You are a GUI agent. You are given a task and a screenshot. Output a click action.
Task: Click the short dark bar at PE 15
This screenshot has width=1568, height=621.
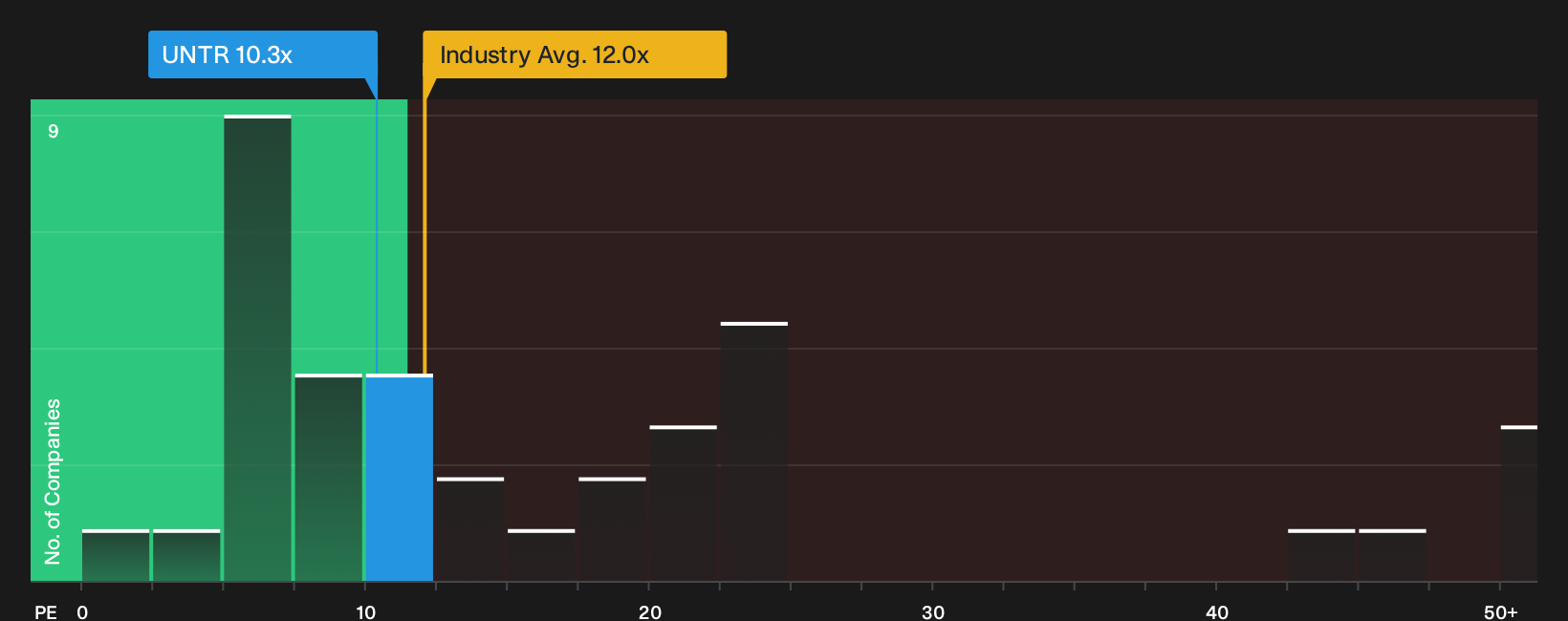(541, 555)
